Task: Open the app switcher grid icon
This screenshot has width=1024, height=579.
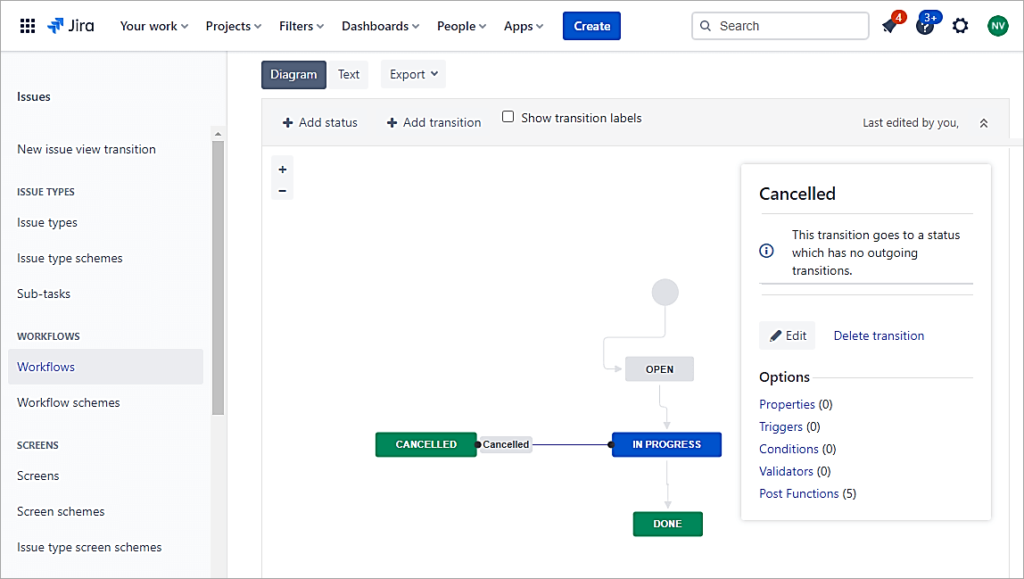Action: pyautogui.click(x=27, y=25)
